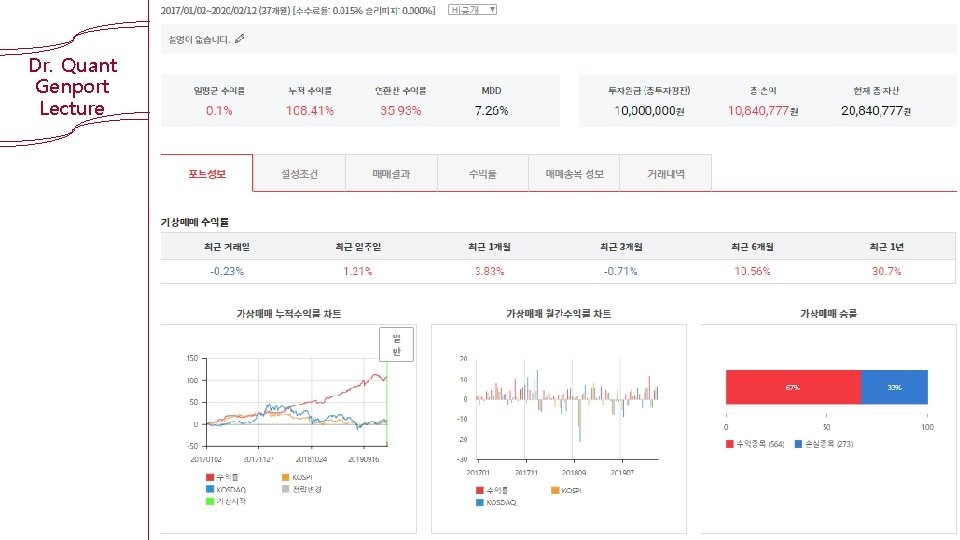The height and width of the screenshot is (540, 960).
Task: Open the 매매종목 정보 tab
Action: pos(574,174)
